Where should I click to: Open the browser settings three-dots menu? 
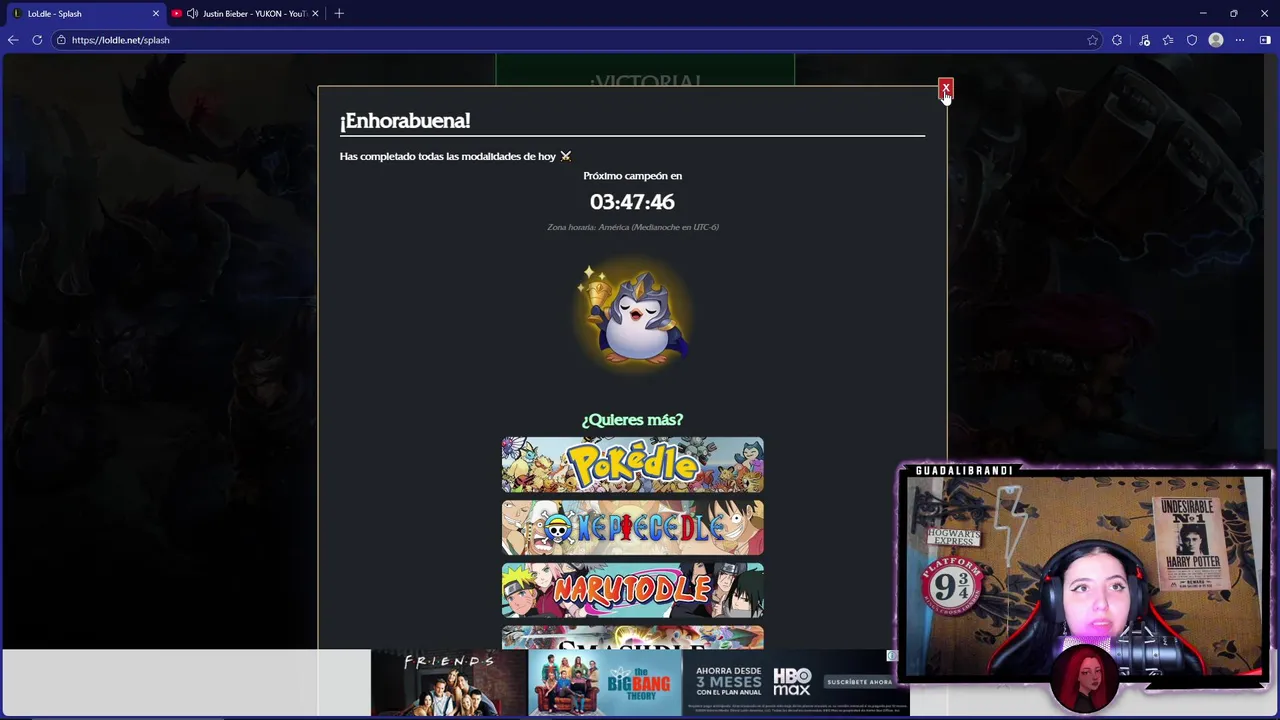[x=1240, y=40]
